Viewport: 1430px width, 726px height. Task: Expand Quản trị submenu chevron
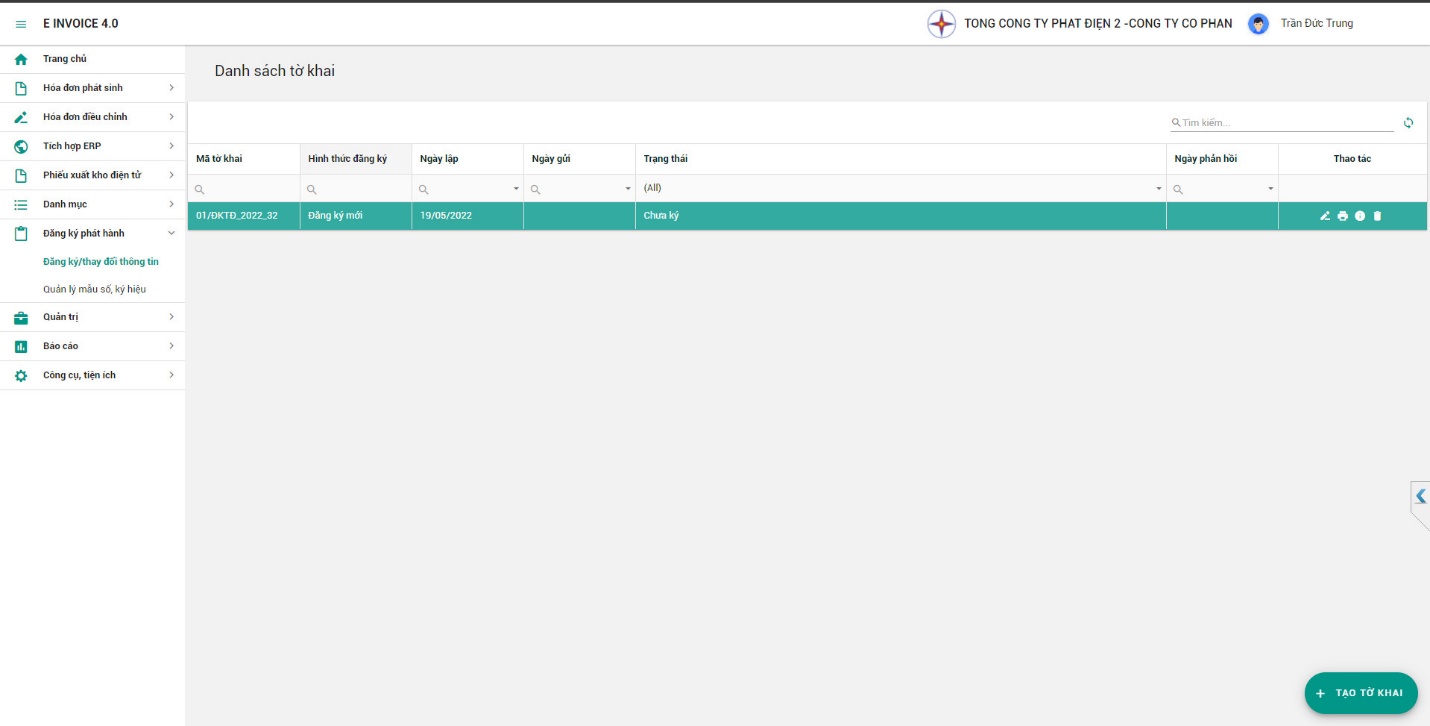coord(171,317)
